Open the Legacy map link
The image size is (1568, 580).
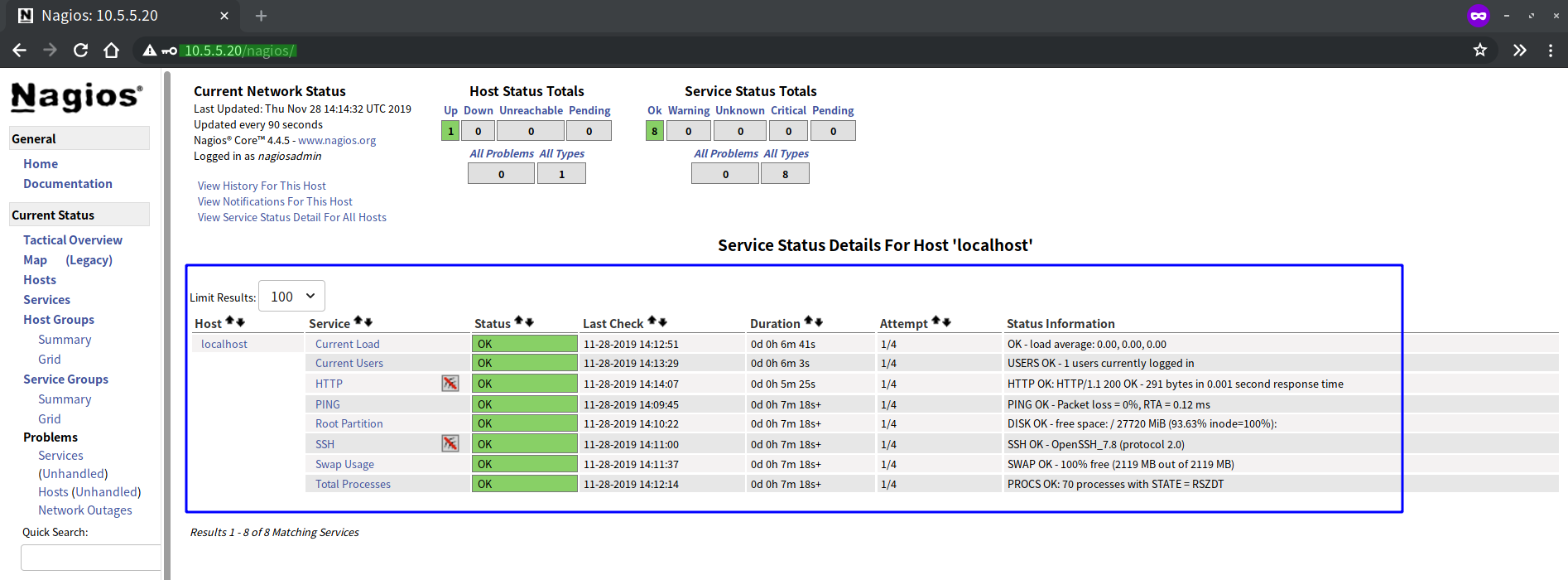tap(89, 260)
